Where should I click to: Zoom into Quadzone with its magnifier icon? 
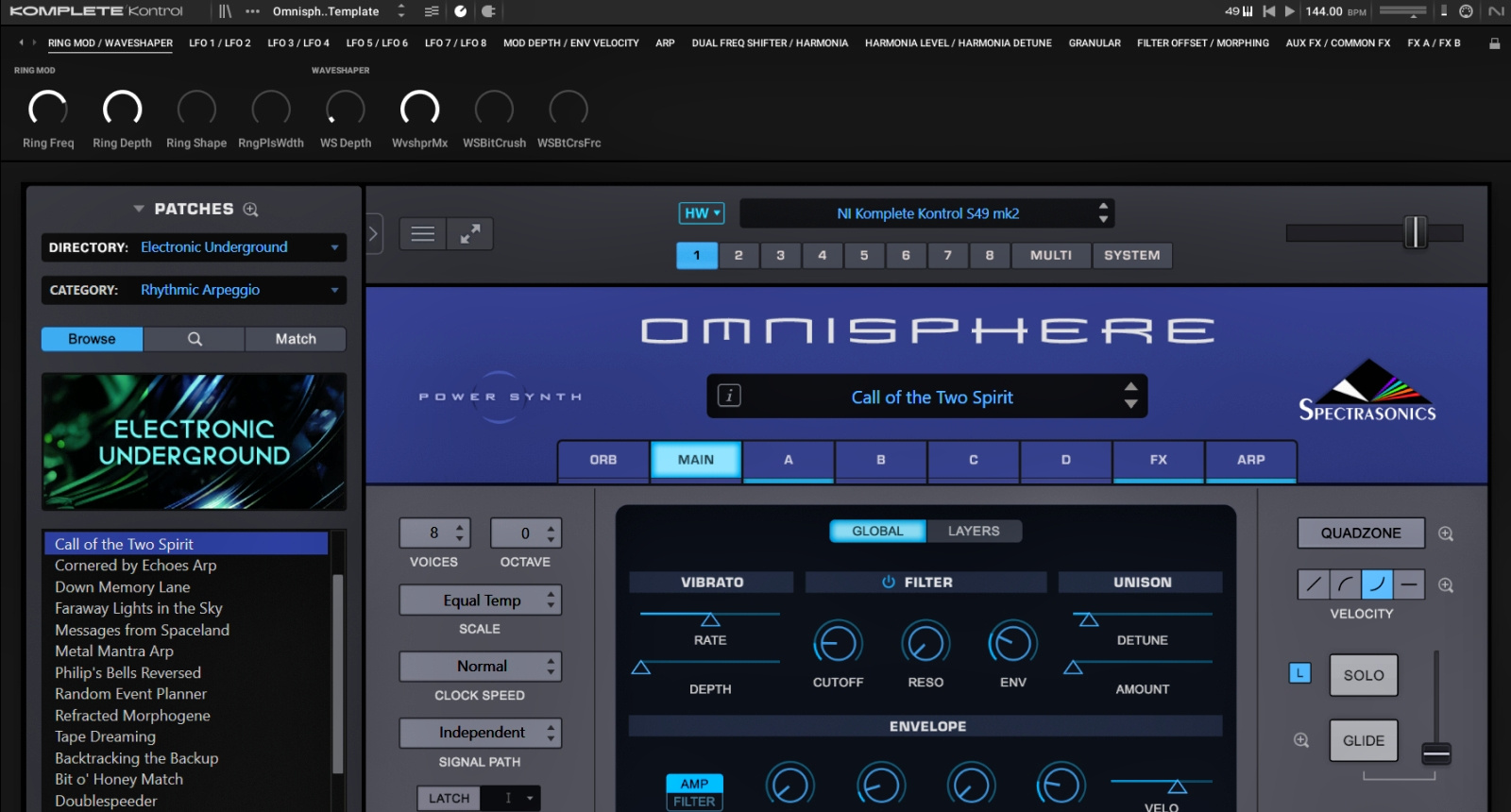[x=1446, y=533]
